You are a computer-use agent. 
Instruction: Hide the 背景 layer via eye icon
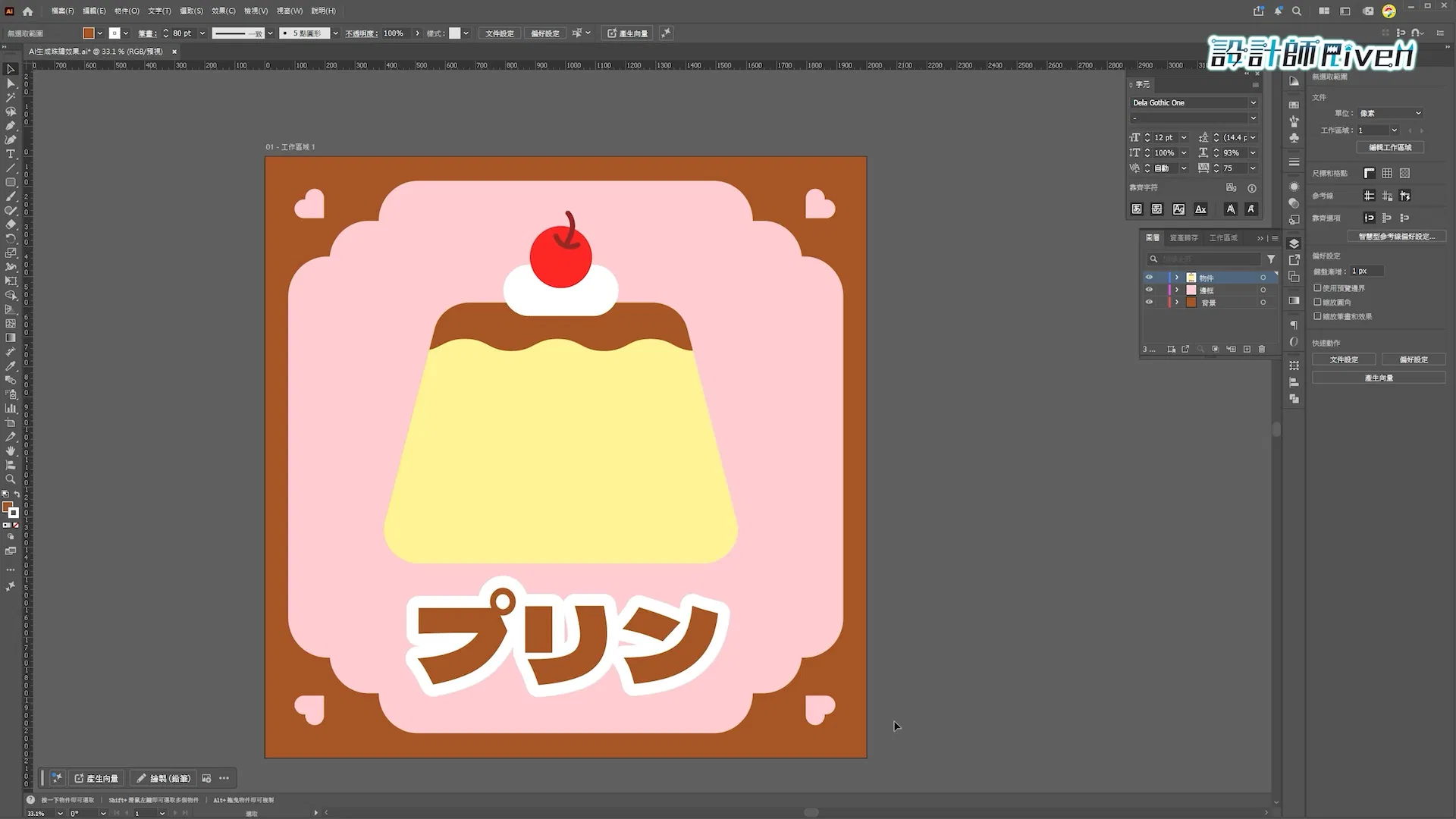tap(1150, 302)
